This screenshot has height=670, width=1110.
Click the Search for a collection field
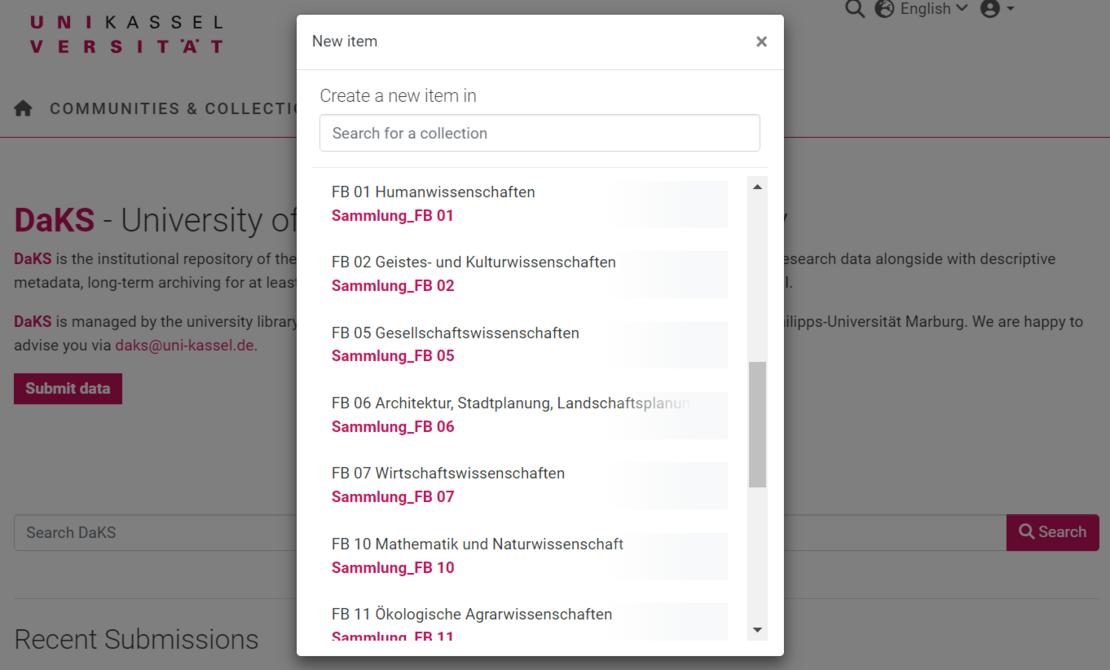point(539,133)
